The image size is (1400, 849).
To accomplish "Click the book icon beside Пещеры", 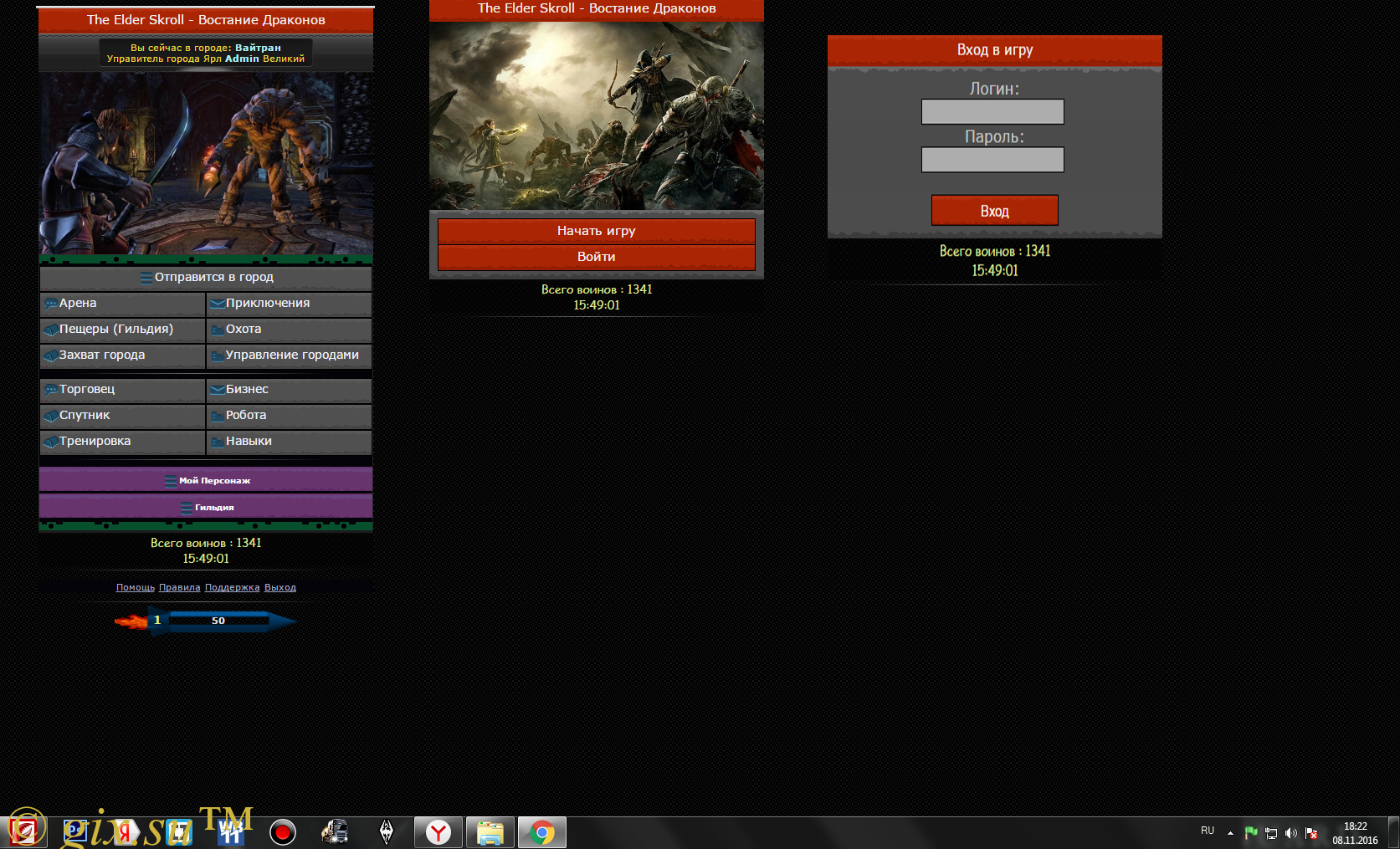I will (x=51, y=330).
